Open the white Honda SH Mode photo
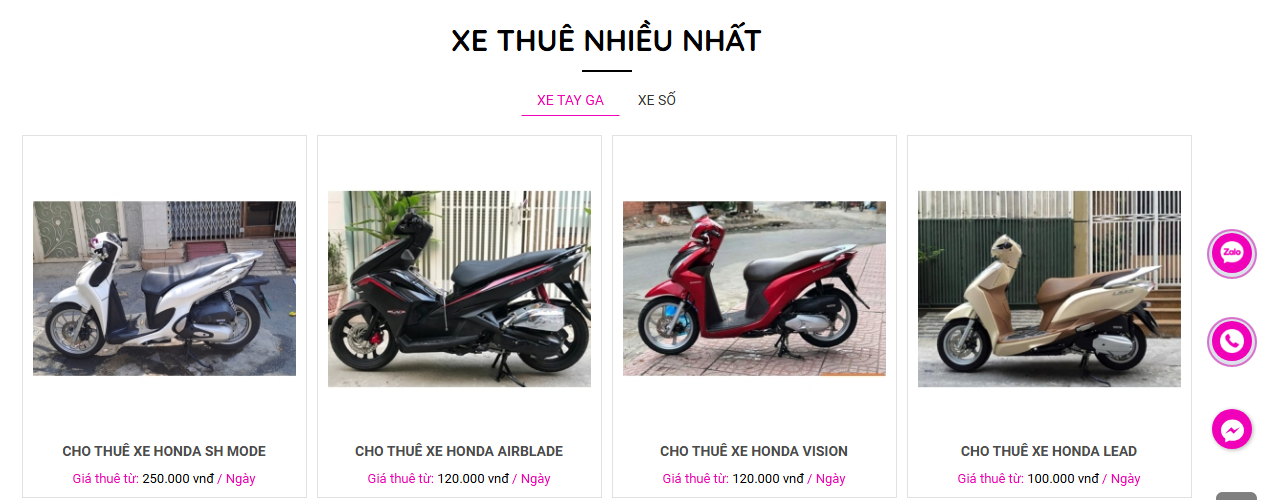 164,289
